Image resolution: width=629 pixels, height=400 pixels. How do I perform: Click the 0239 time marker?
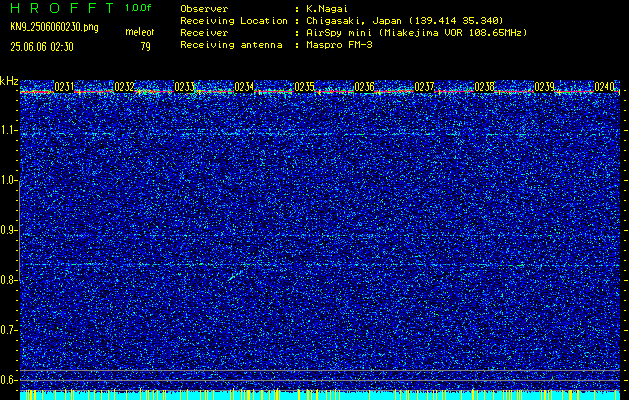(x=544, y=87)
